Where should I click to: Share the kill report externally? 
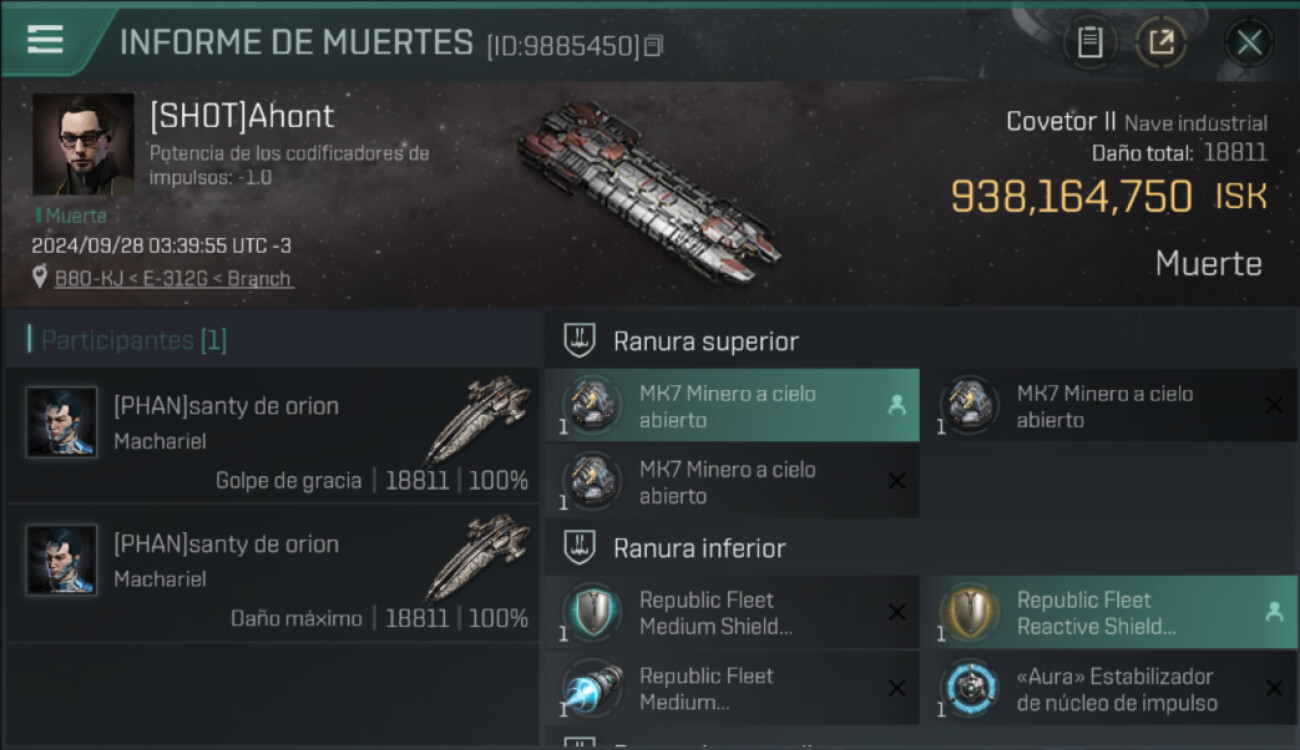[1161, 43]
